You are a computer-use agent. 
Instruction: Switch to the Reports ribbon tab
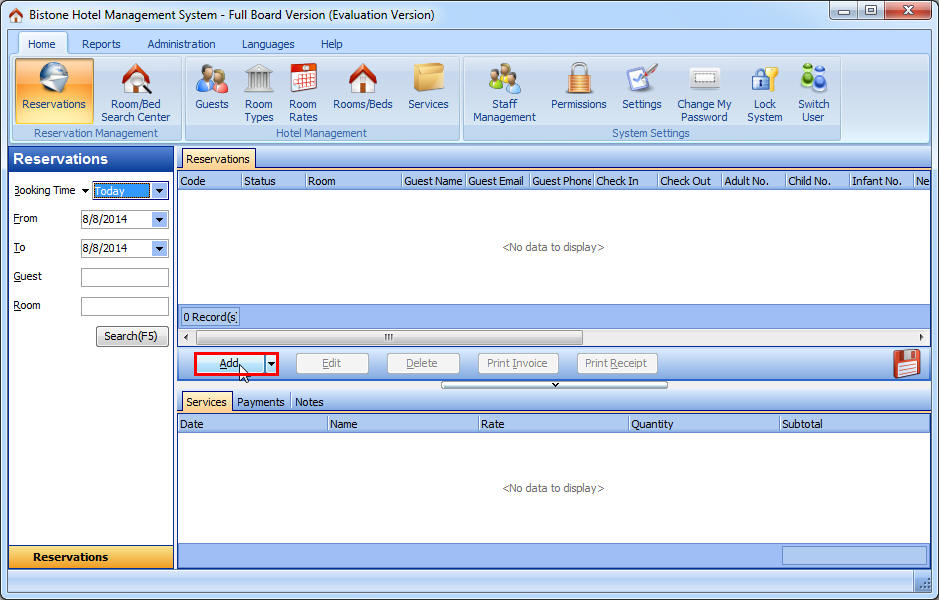pyautogui.click(x=101, y=44)
